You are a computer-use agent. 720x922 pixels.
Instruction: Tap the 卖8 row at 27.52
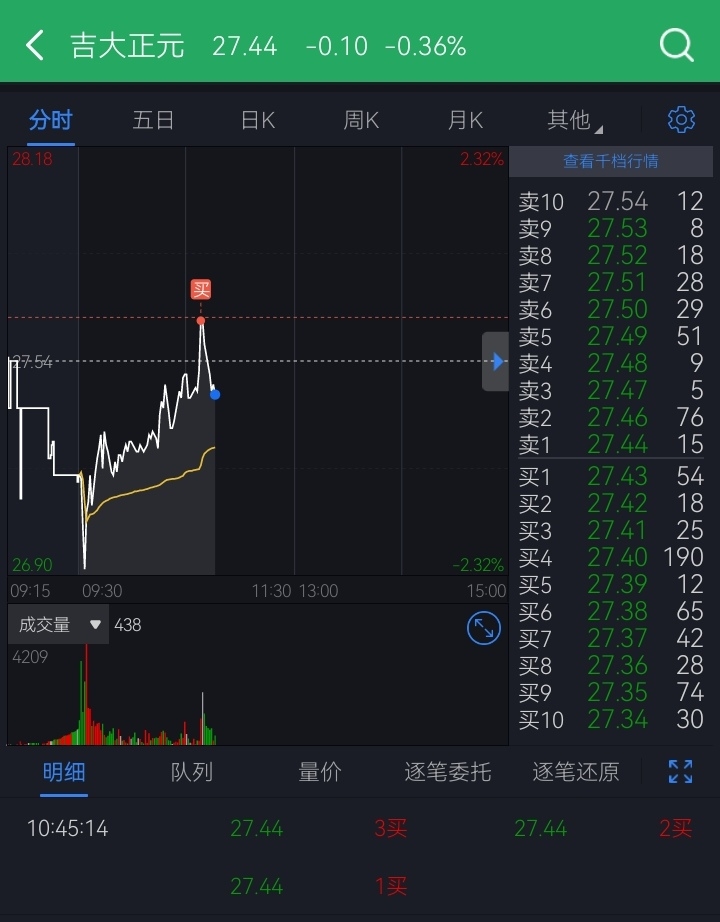point(611,255)
